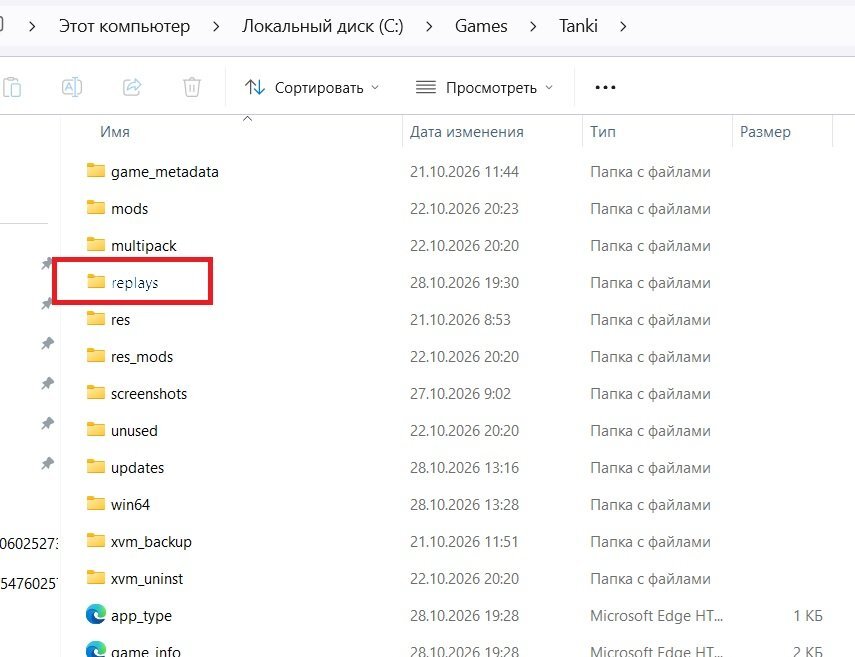This screenshot has width=855, height=657.
Task: Click the Rename icon in toolbar
Action: tap(72, 87)
